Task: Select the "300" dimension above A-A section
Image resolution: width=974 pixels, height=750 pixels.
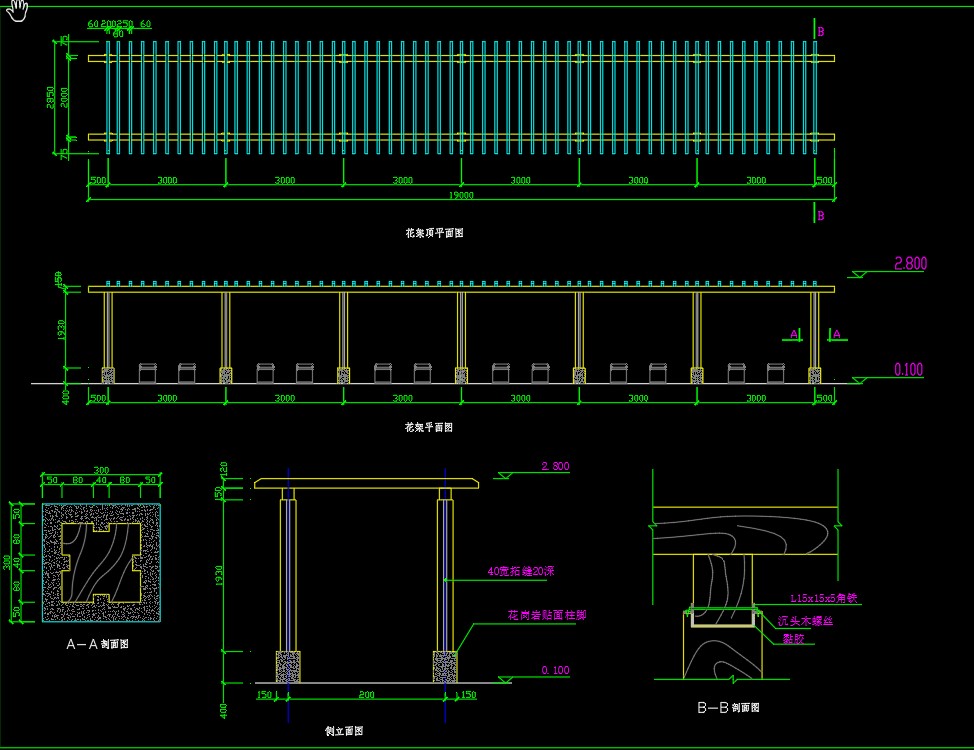Action: point(101,470)
